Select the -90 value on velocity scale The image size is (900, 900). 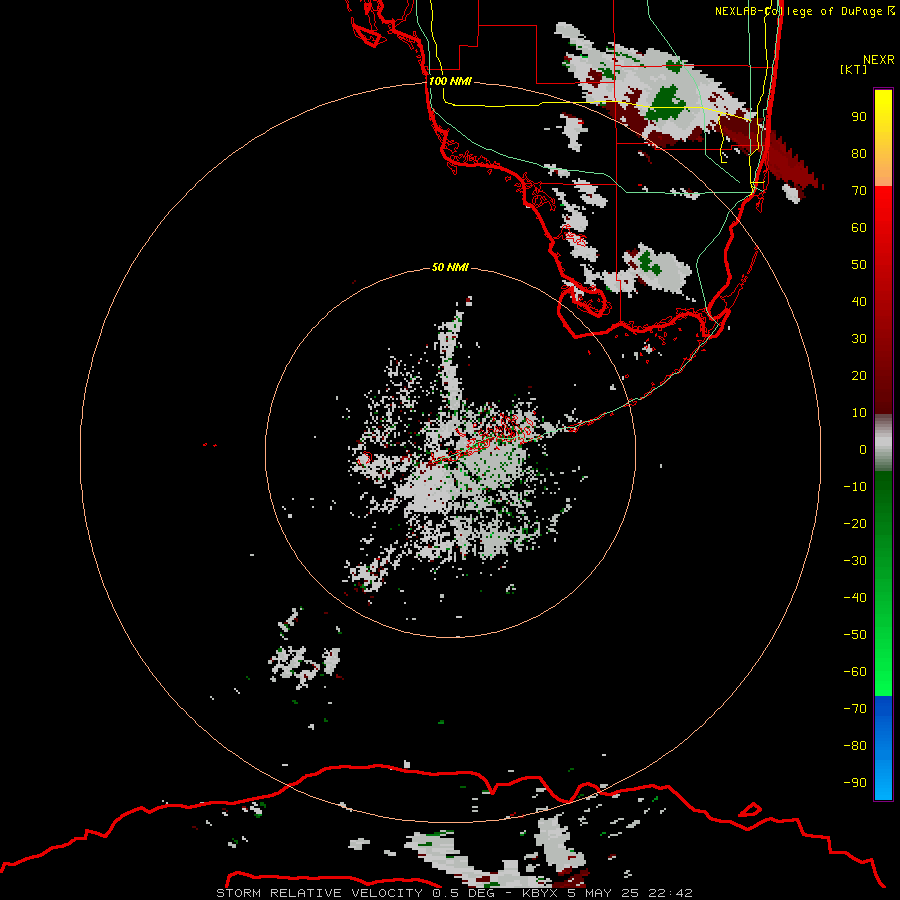click(855, 783)
